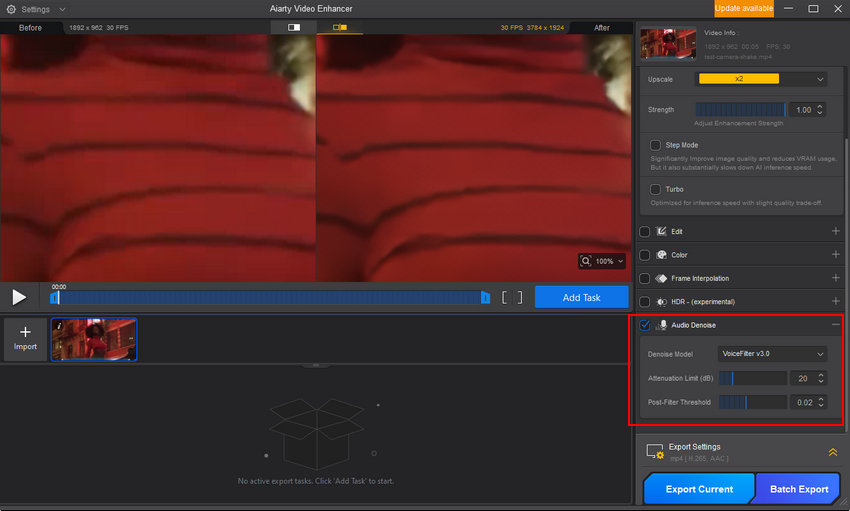Set trim end with right bracket icon

520,297
